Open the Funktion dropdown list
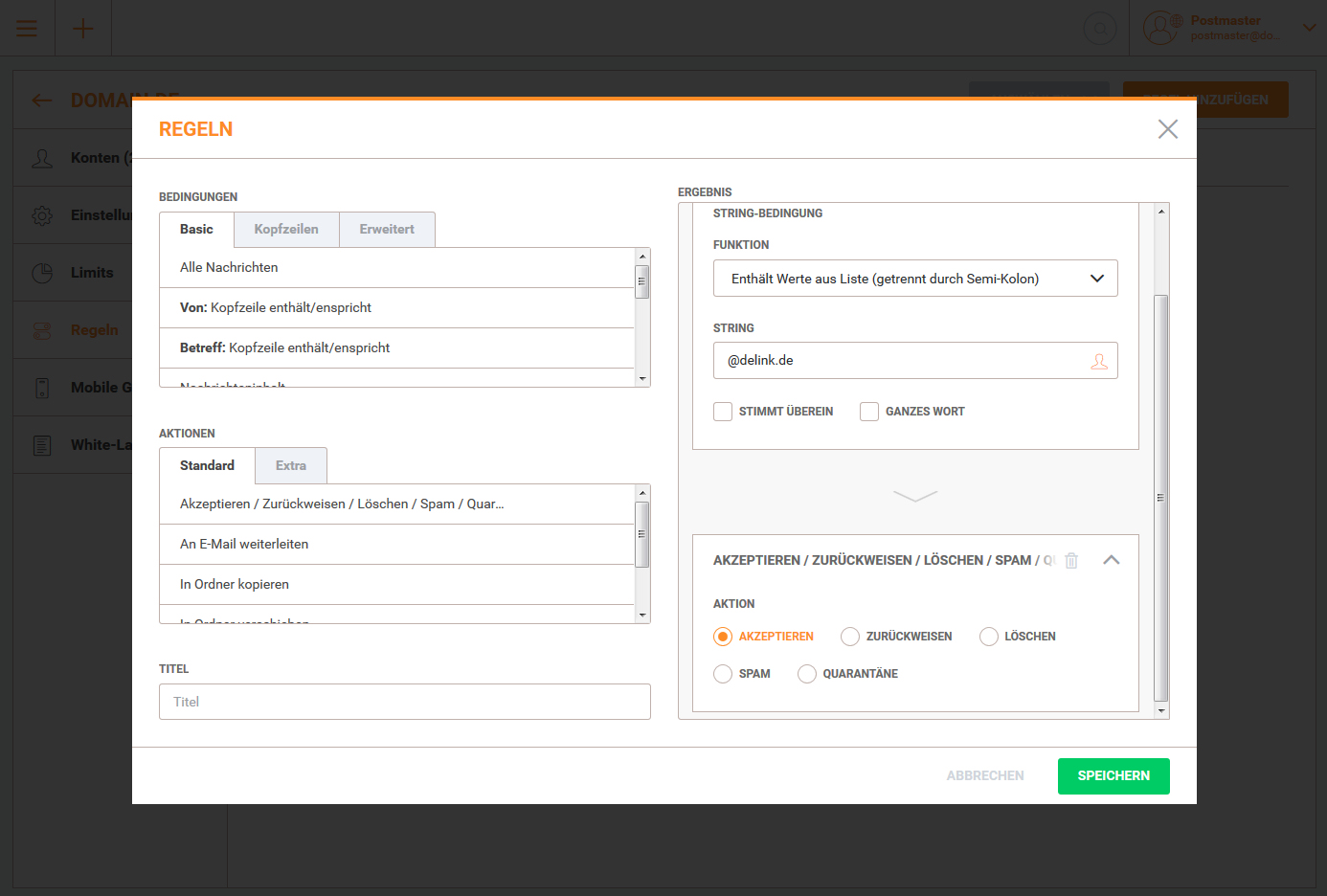Screen dimensions: 1327x896 (914, 279)
